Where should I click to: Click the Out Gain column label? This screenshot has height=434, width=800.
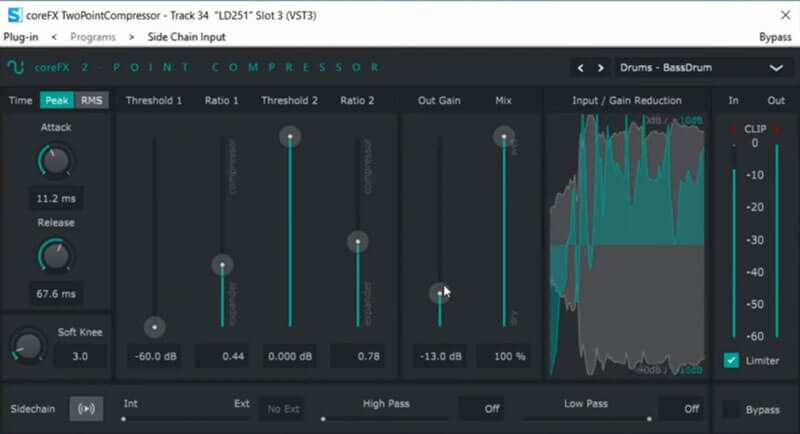tap(439, 100)
